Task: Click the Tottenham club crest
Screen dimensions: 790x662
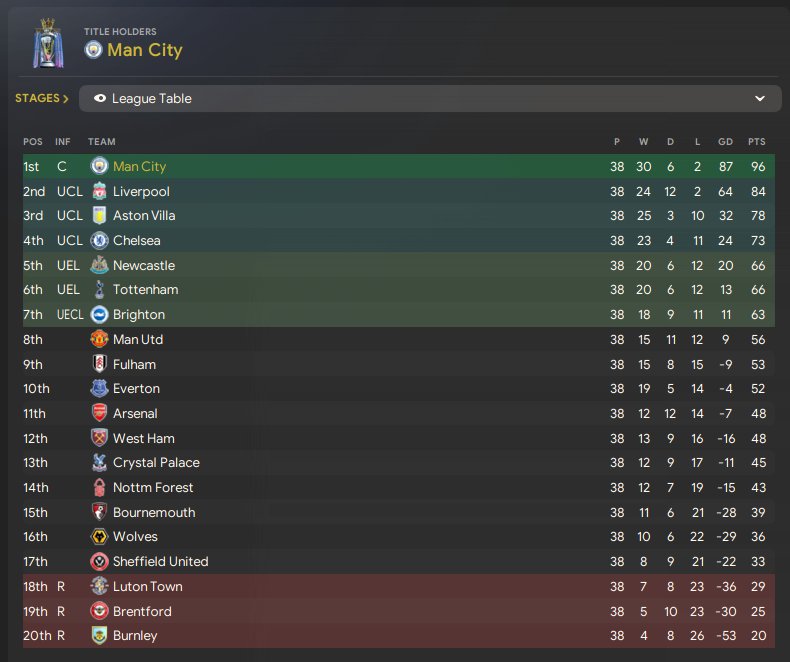Action: (x=99, y=290)
